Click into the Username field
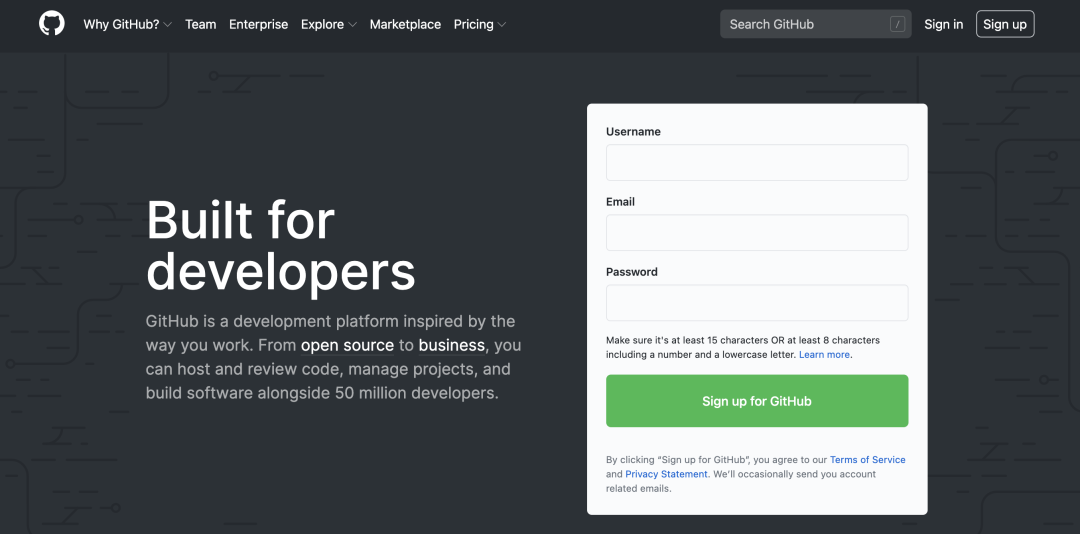Viewport: 1080px width, 534px height. click(x=757, y=163)
